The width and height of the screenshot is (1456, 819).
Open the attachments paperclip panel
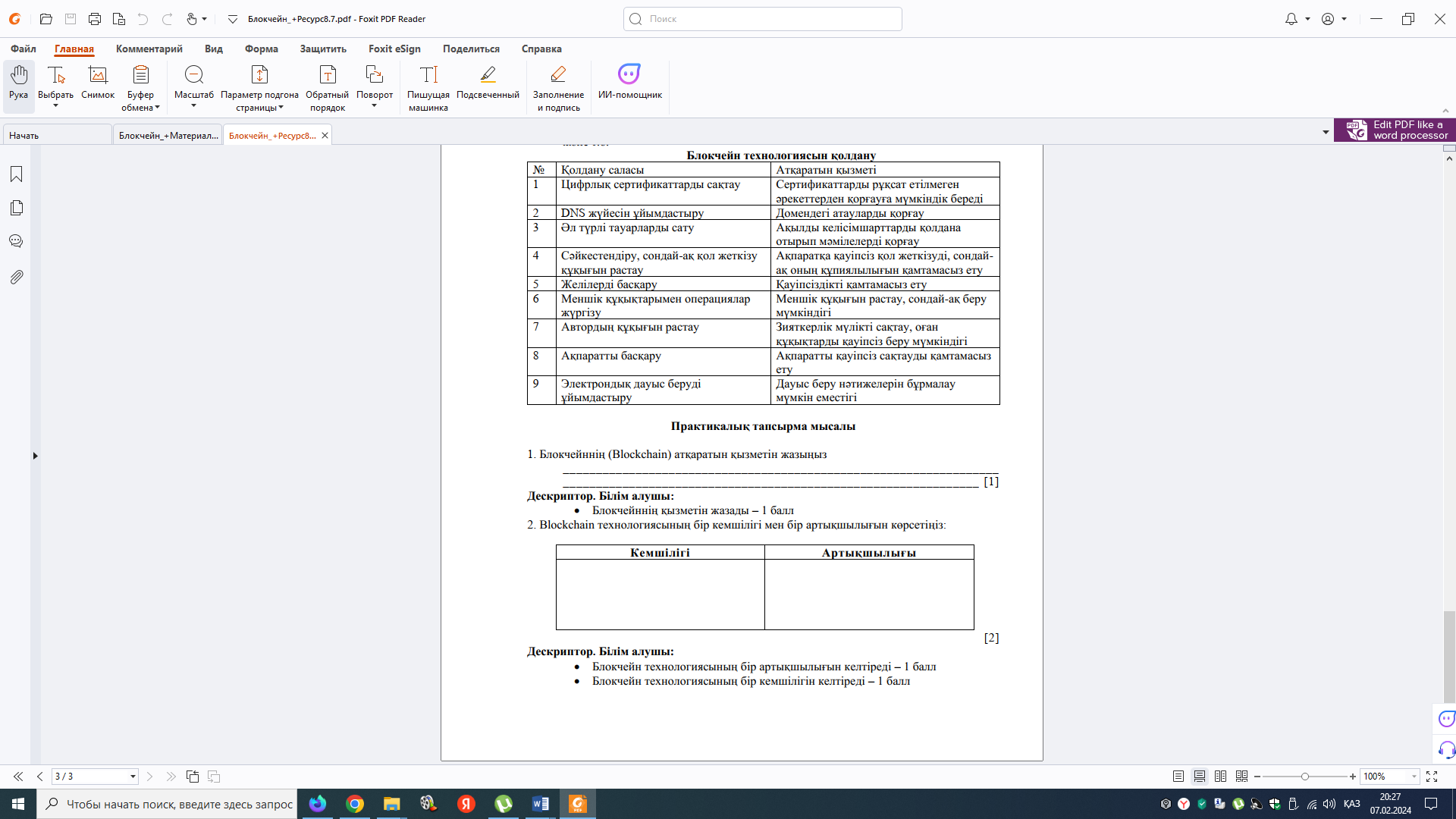click(16, 277)
